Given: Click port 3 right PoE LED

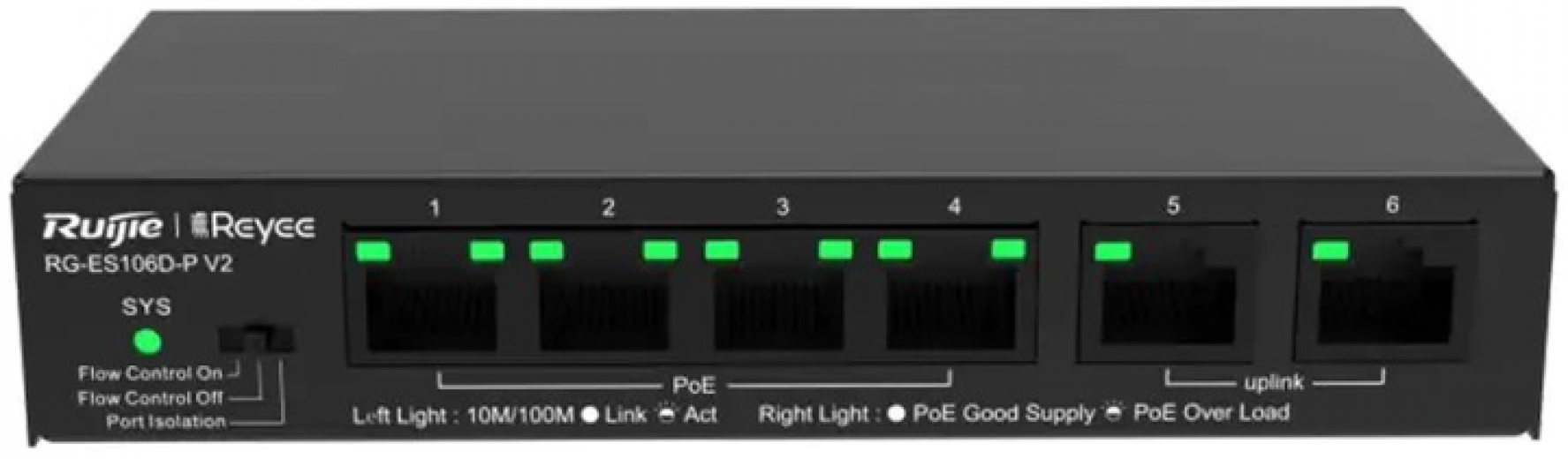Looking at the screenshot, I should [835, 251].
